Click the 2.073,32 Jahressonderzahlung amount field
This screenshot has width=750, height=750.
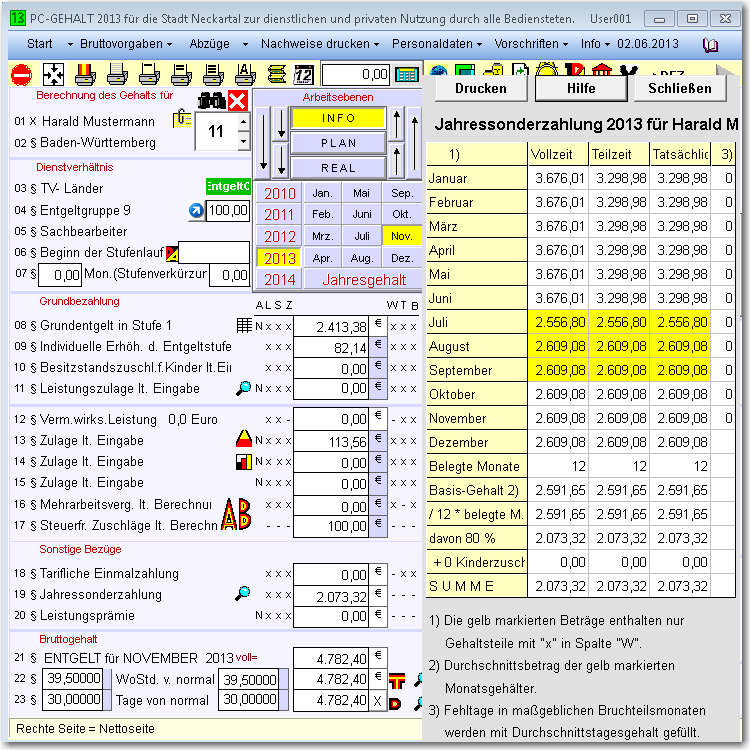[x=331, y=596]
